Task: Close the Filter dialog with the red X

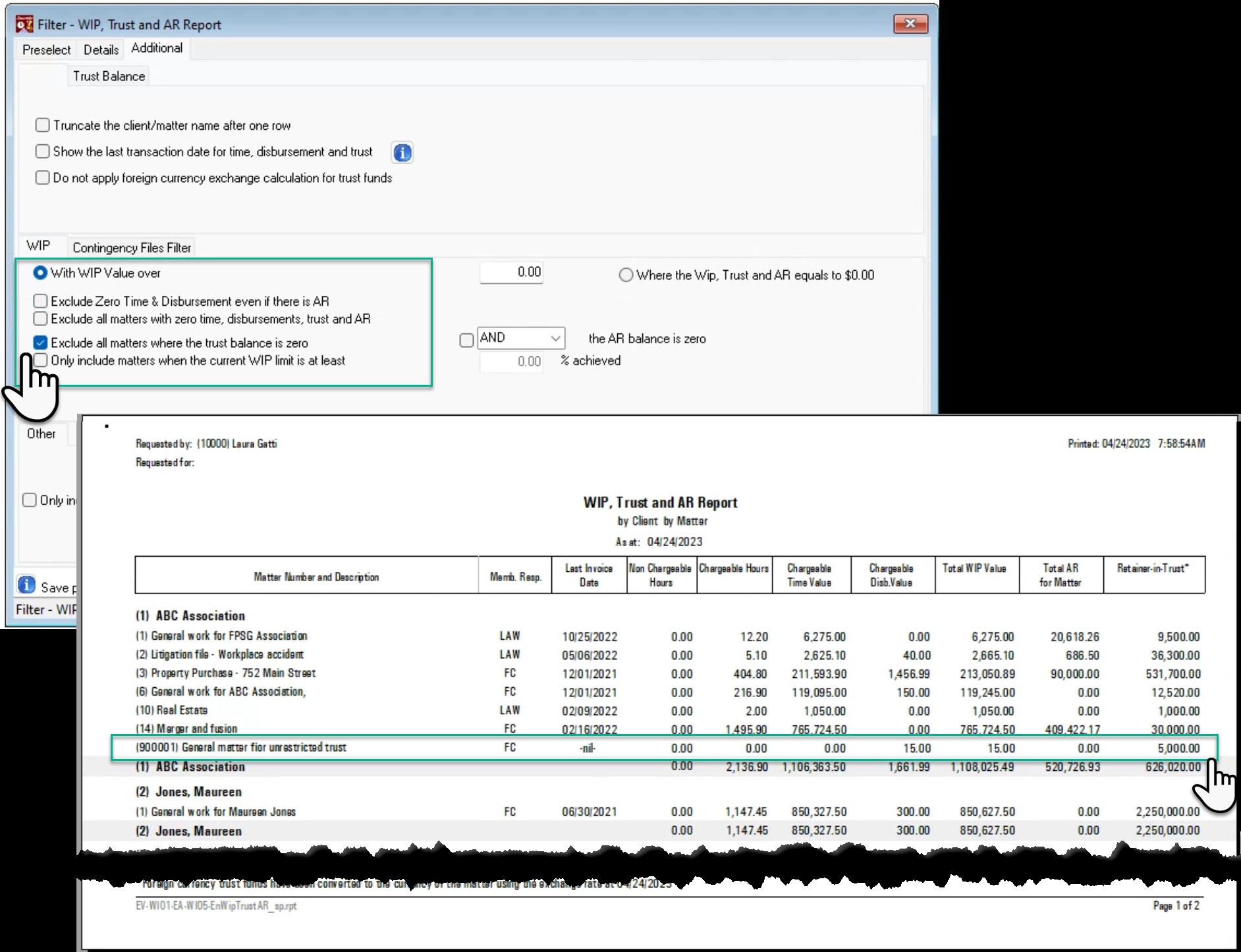Action: pos(910,24)
